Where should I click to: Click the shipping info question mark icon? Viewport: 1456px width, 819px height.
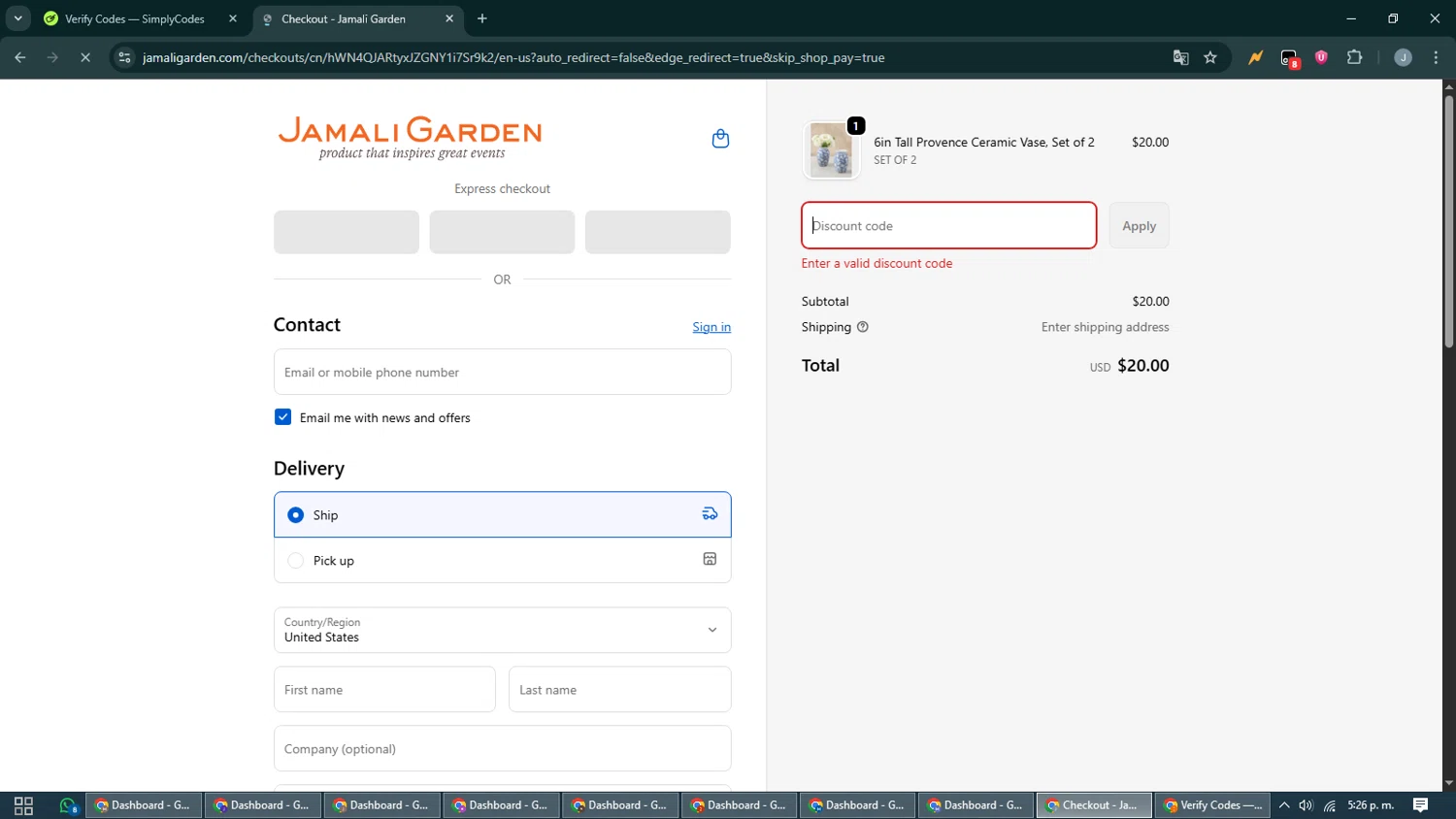(x=863, y=327)
